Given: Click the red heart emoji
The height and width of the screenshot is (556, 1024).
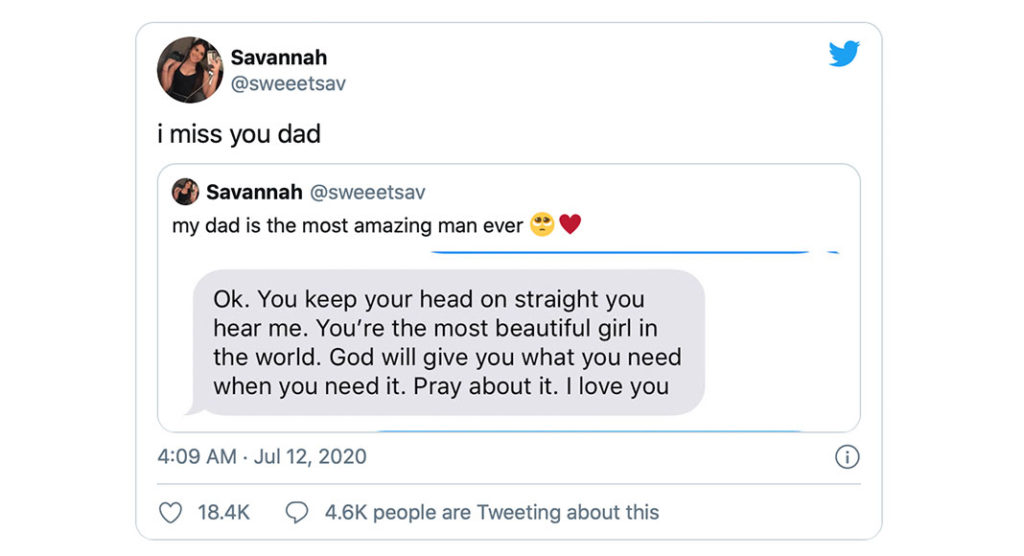Looking at the screenshot, I should (570, 226).
